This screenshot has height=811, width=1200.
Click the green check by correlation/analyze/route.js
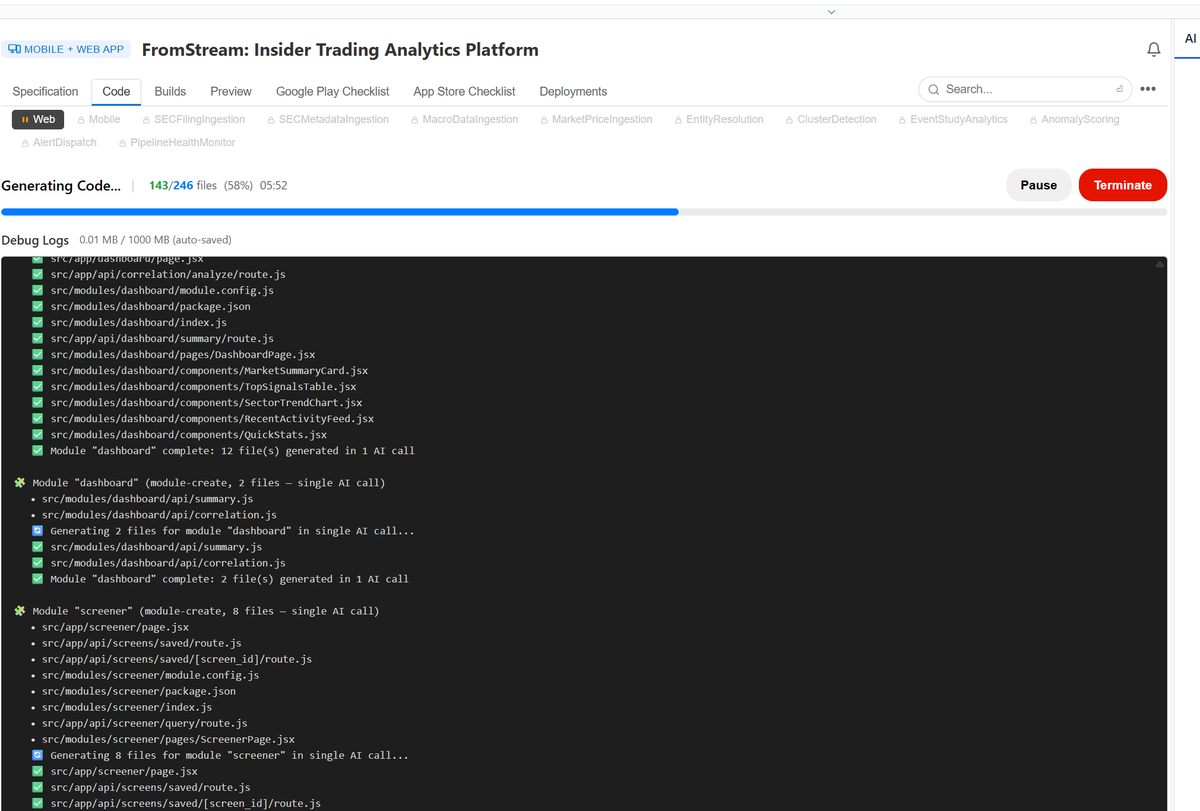coord(38,275)
